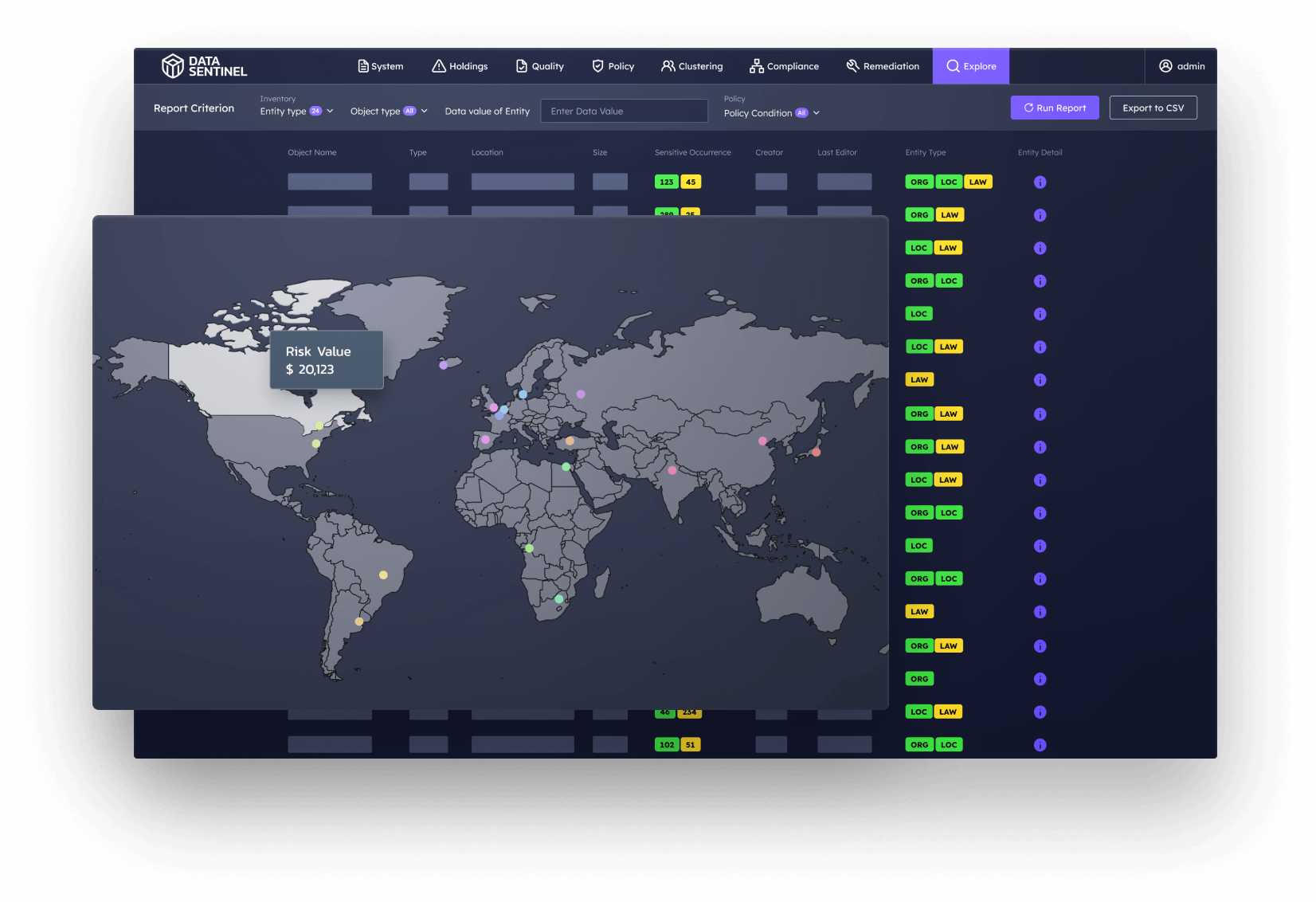Viewport: 1316px width, 902px height.
Task: Toggle the ORG badge in the second row
Action: pyautogui.click(x=919, y=214)
